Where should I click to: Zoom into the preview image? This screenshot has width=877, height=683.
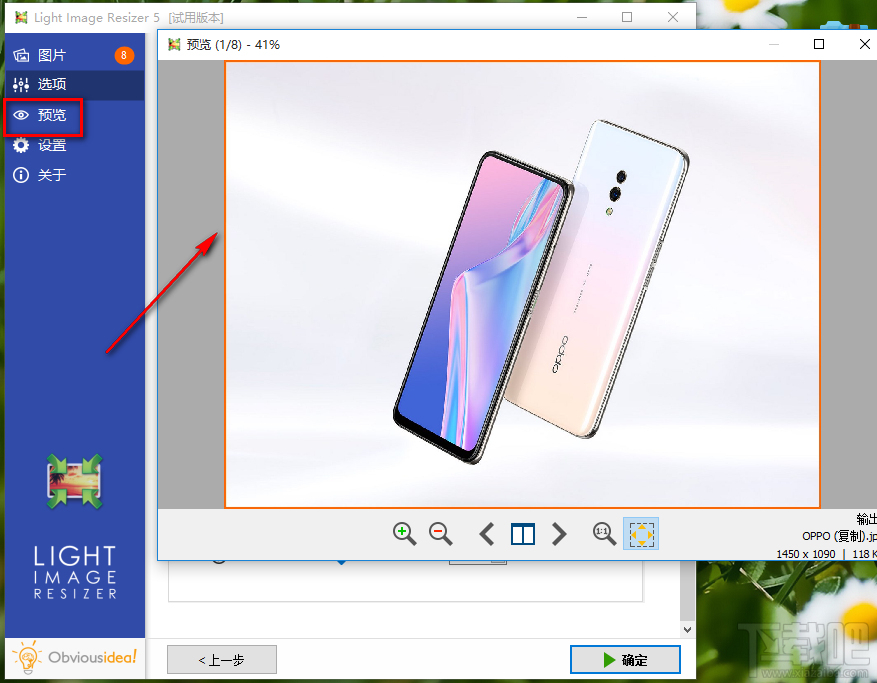405,533
